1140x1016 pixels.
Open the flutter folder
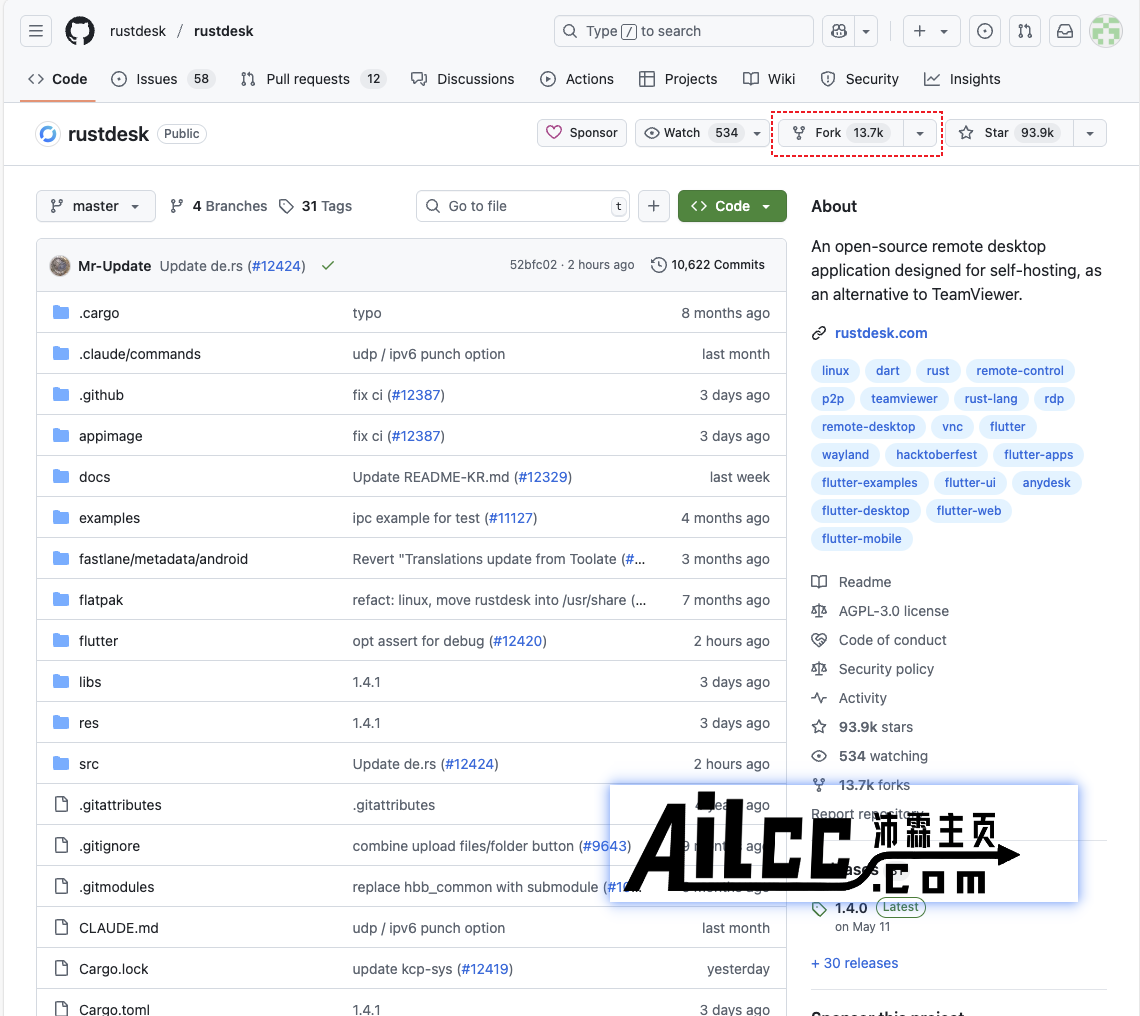(98, 641)
